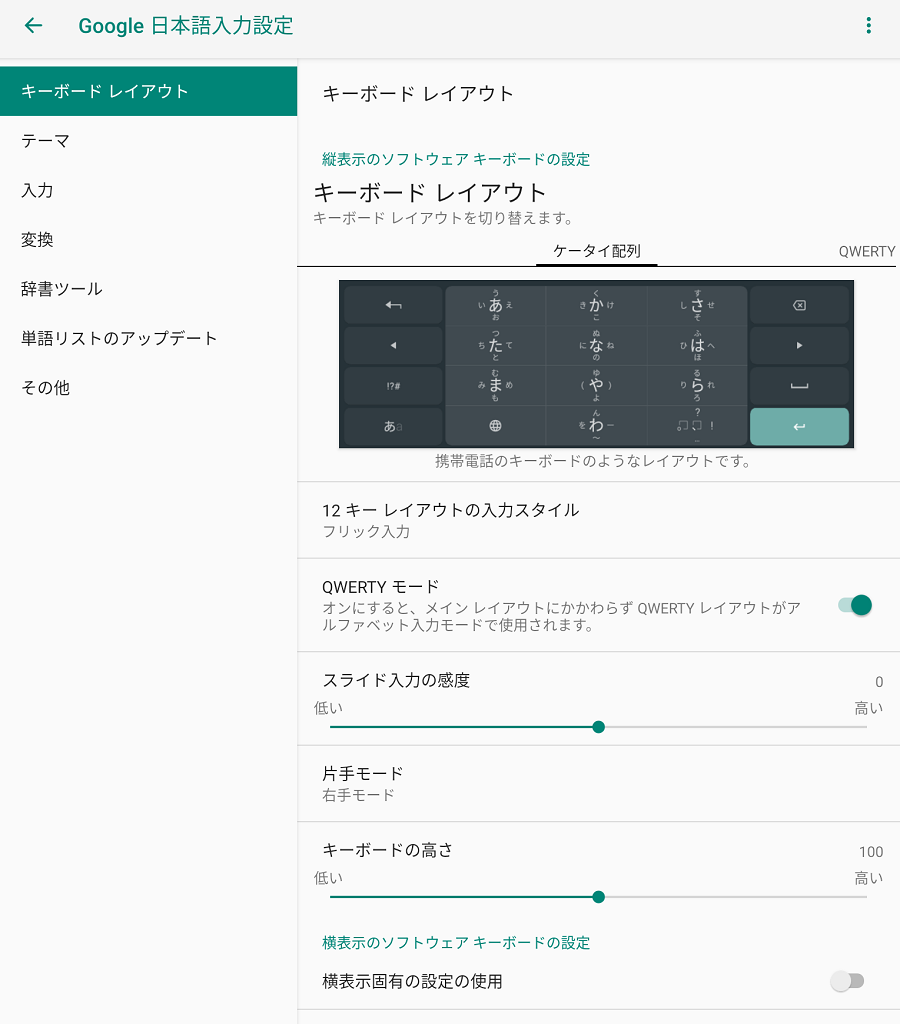900x1024 pixels.
Task: Click the あa mode key in preview
Action: 393,426
